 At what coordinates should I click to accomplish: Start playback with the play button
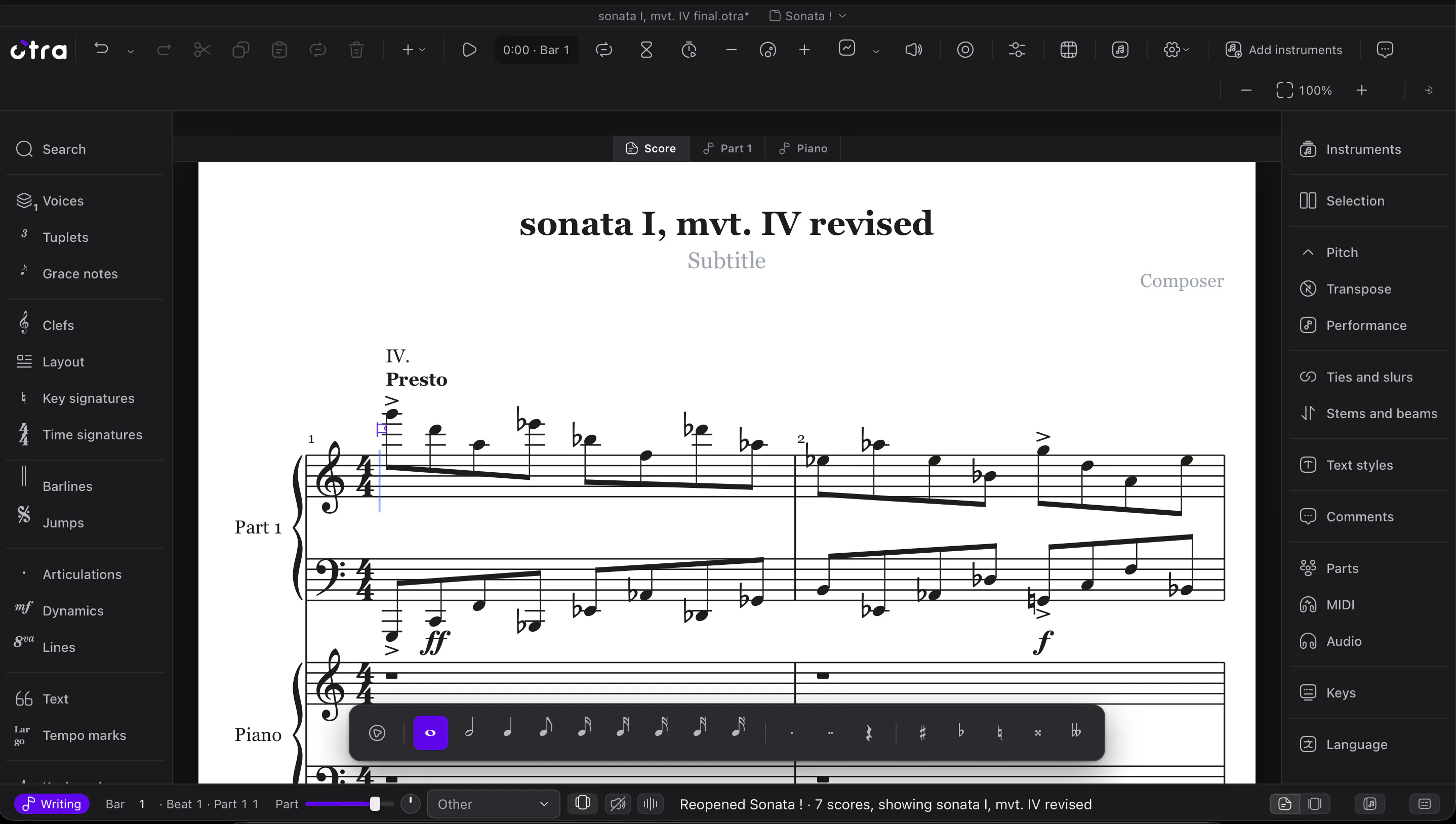click(x=469, y=50)
